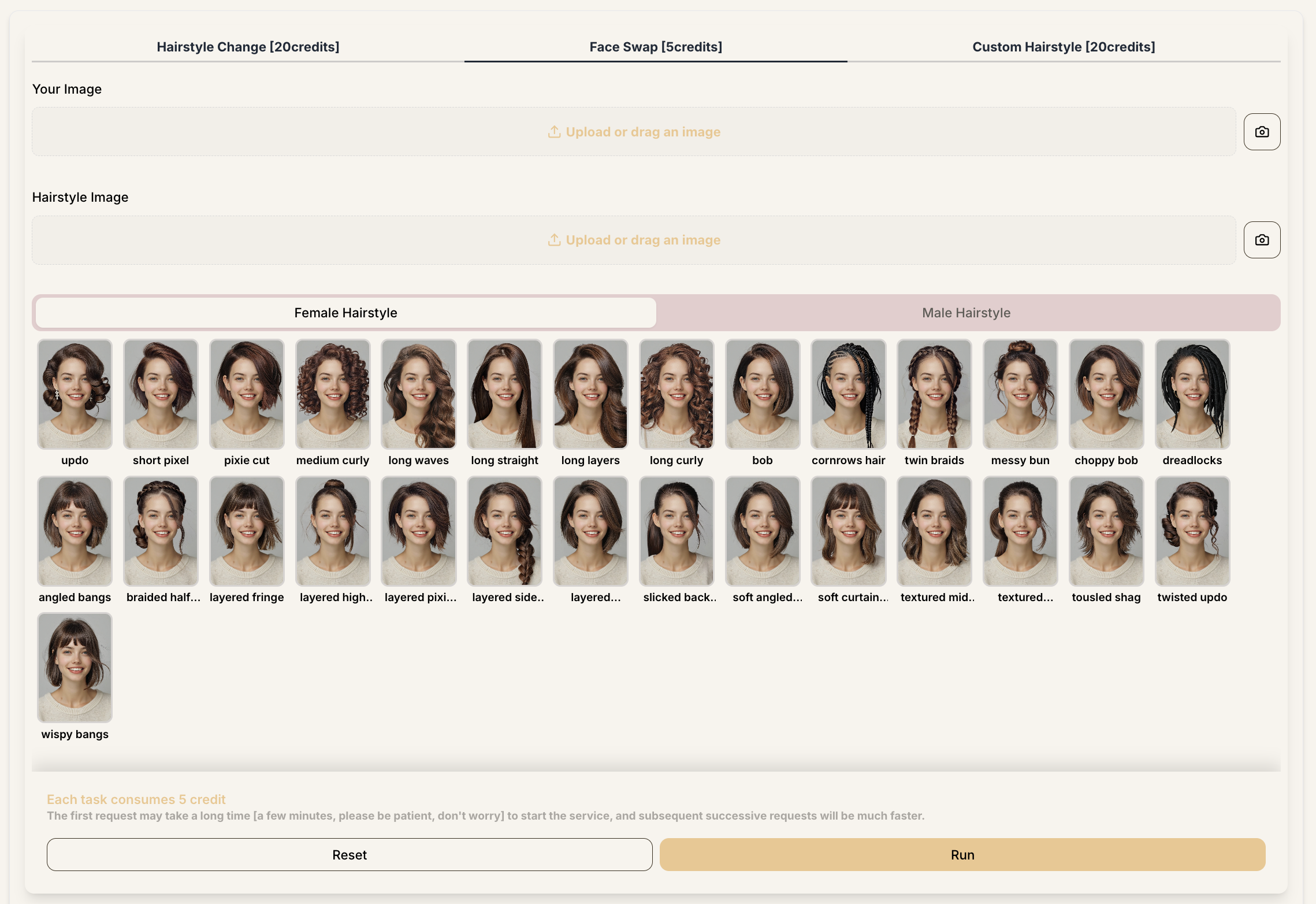Image resolution: width=1316 pixels, height=904 pixels.
Task: Click the Reset button
Action: coord(350,855)
